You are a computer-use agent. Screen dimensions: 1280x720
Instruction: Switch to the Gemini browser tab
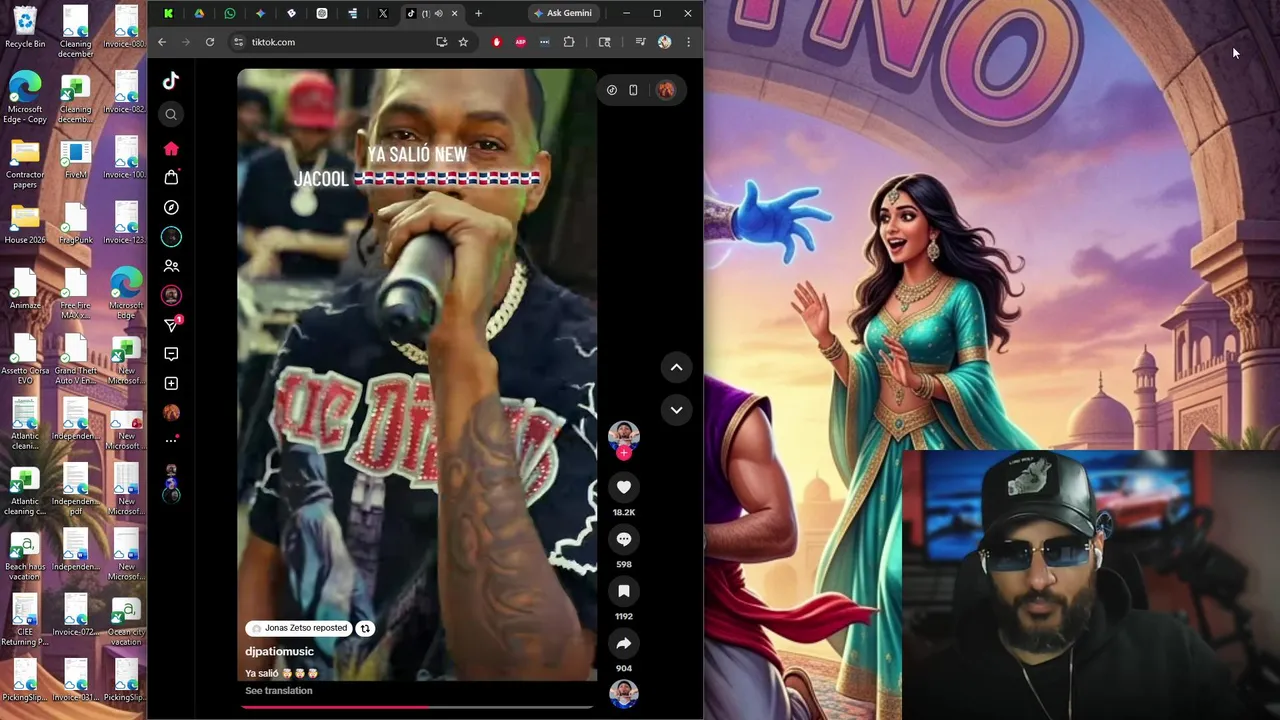pyautogui.click(x=260, y=13)
